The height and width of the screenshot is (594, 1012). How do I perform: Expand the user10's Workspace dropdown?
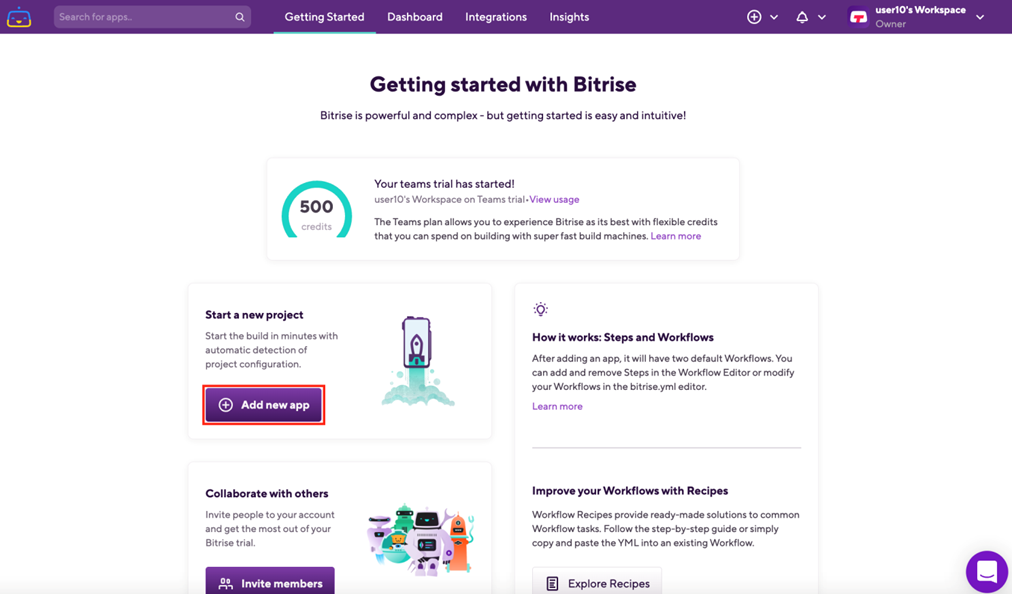click(x=980, y=17)
